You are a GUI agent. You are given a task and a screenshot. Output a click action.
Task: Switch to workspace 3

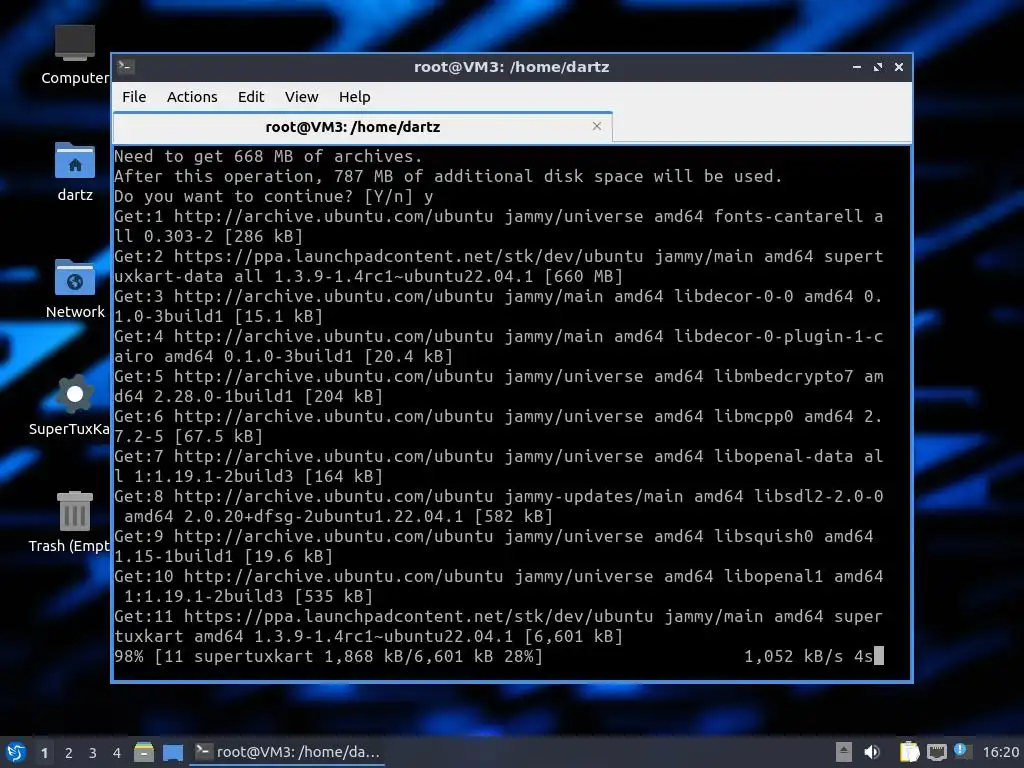click(x=93, y=753)
